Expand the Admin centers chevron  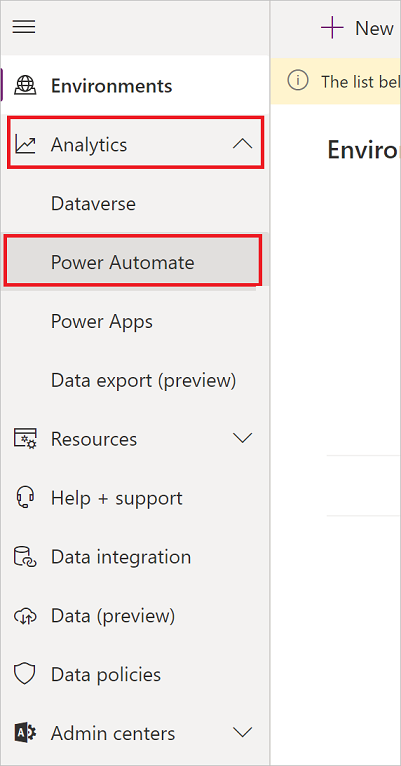pos(243,732)
